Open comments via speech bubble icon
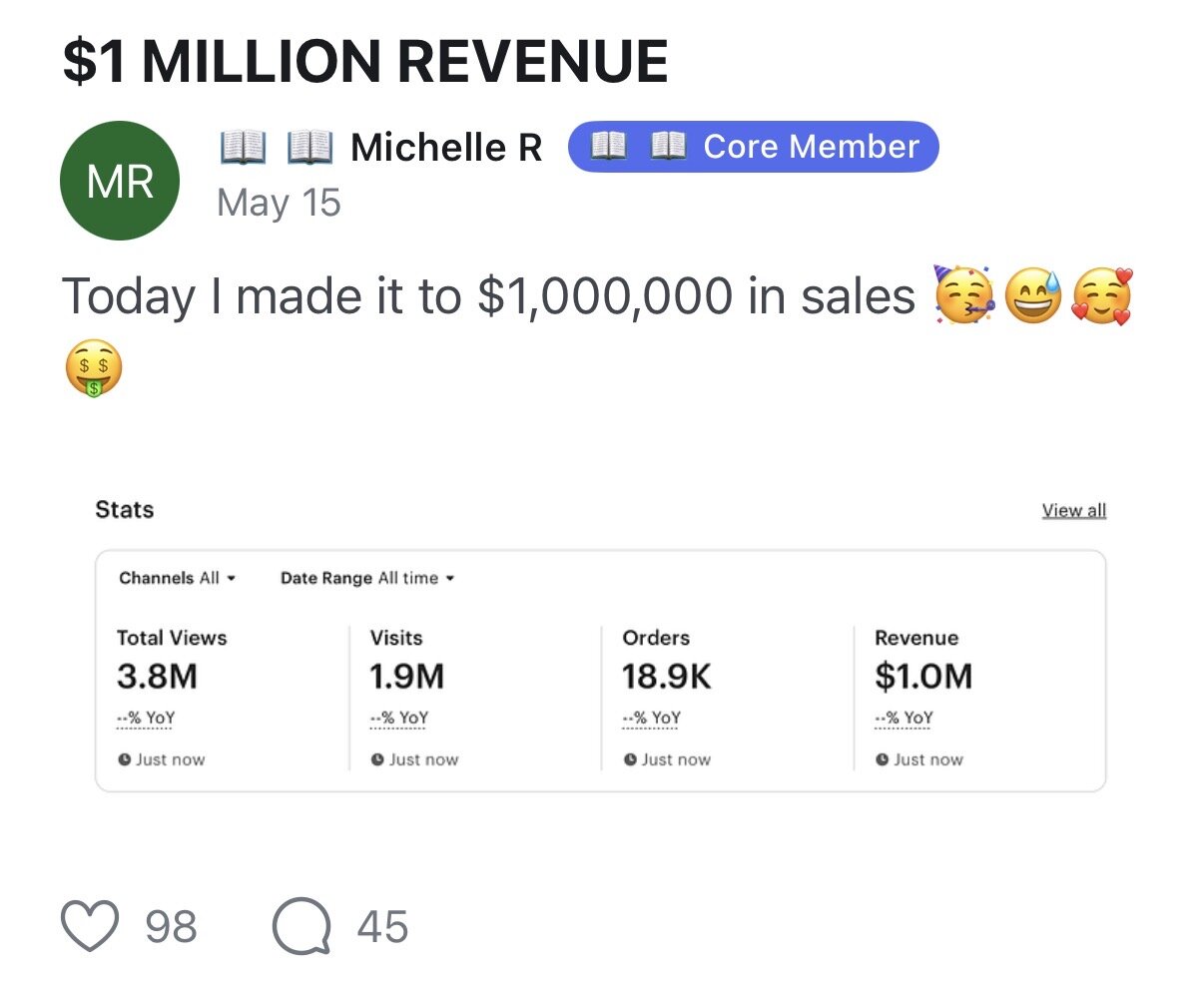This screenshot has width=1204, height=986. pos(301,926)
